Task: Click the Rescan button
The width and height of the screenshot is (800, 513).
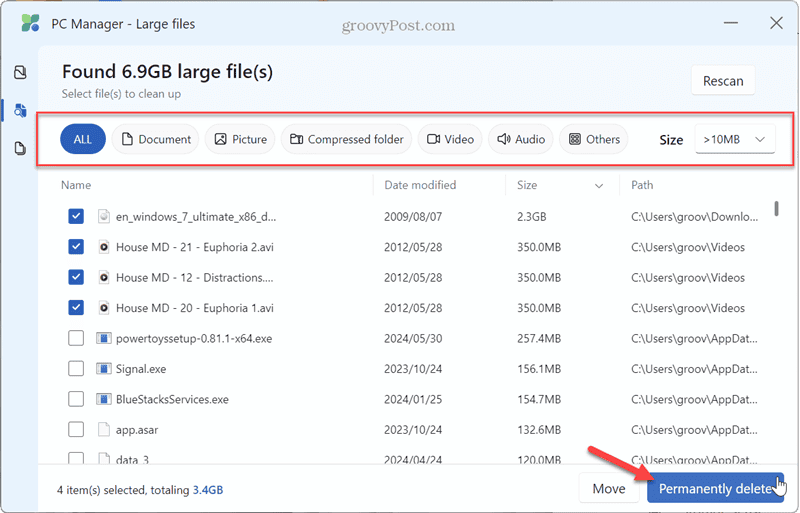Action: pos(723,81)
